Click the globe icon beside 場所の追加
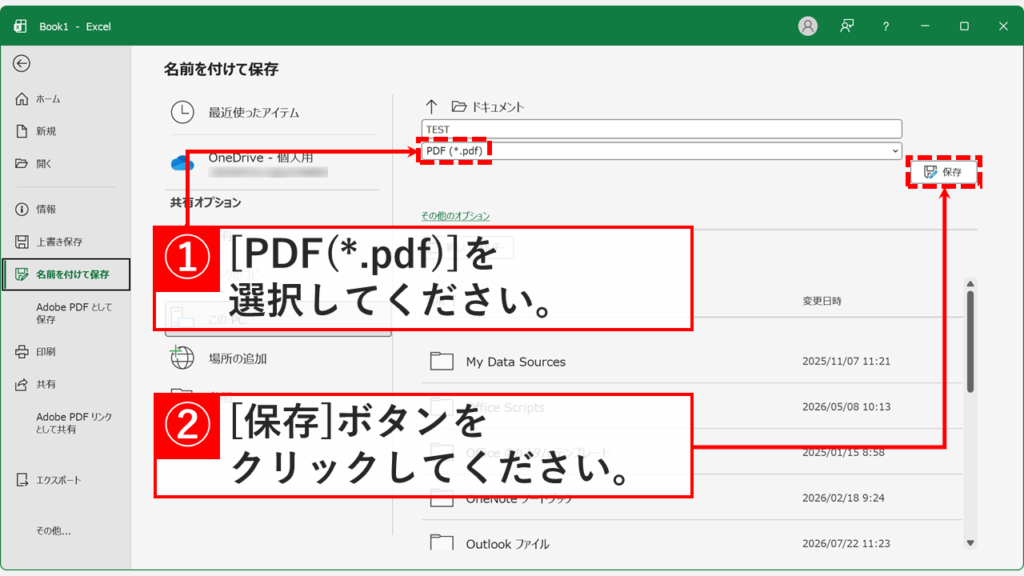 coord(182,358)
